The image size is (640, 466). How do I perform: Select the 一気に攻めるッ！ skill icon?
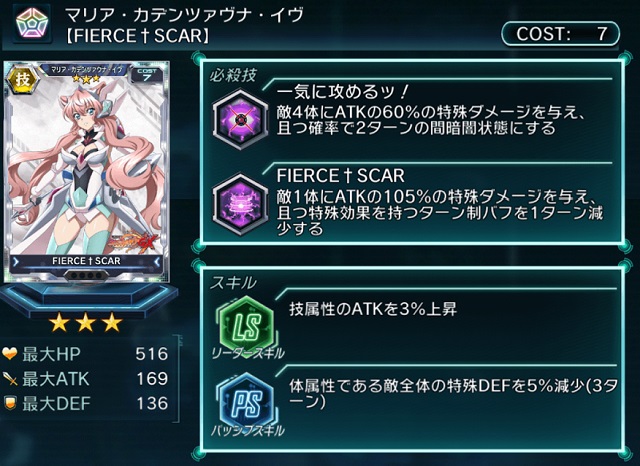(241, 119)
